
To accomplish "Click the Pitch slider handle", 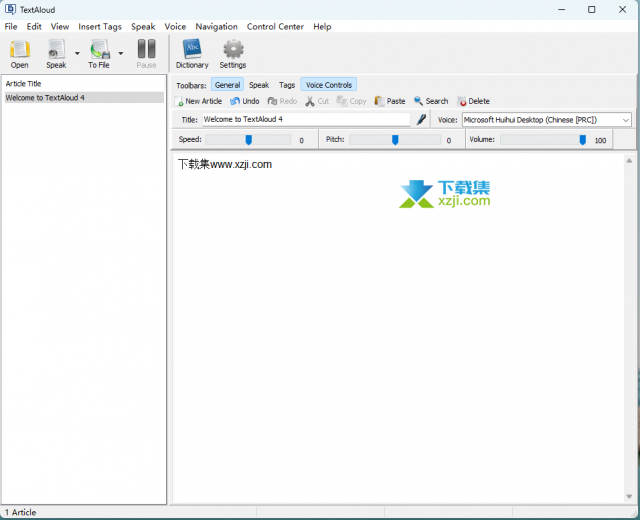I will click(x=395, y=140).
